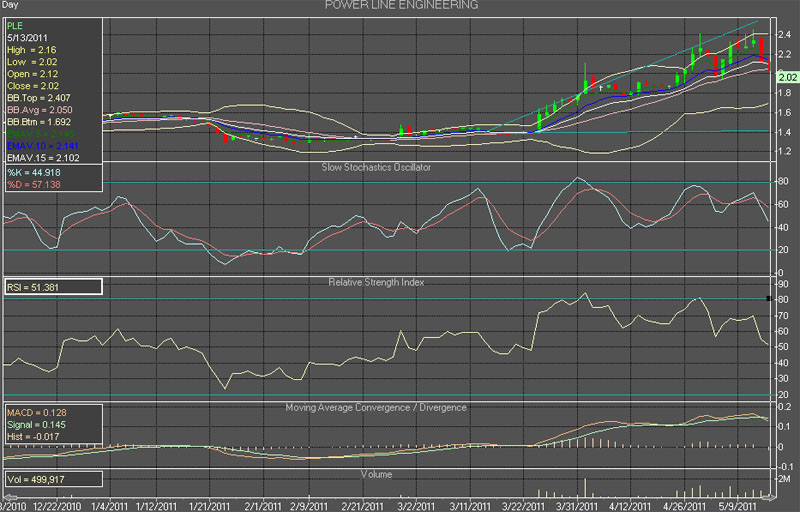Click the left scroll arrow on the date axis

click(9, 497)
